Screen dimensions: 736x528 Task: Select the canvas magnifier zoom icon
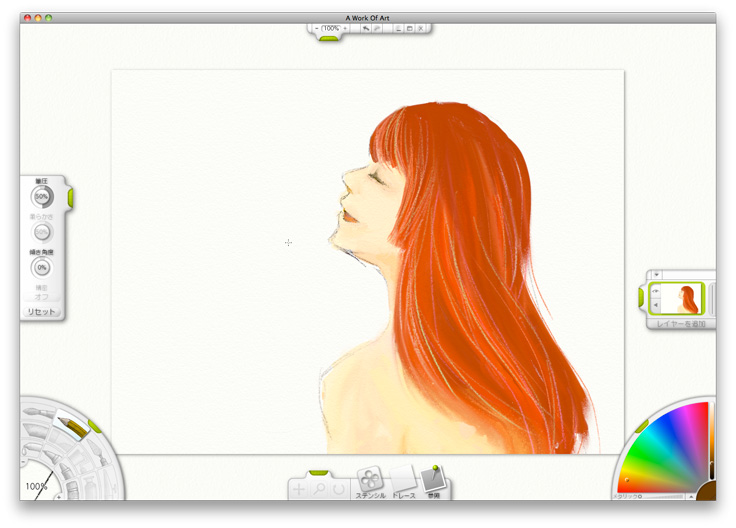point(319,490)
